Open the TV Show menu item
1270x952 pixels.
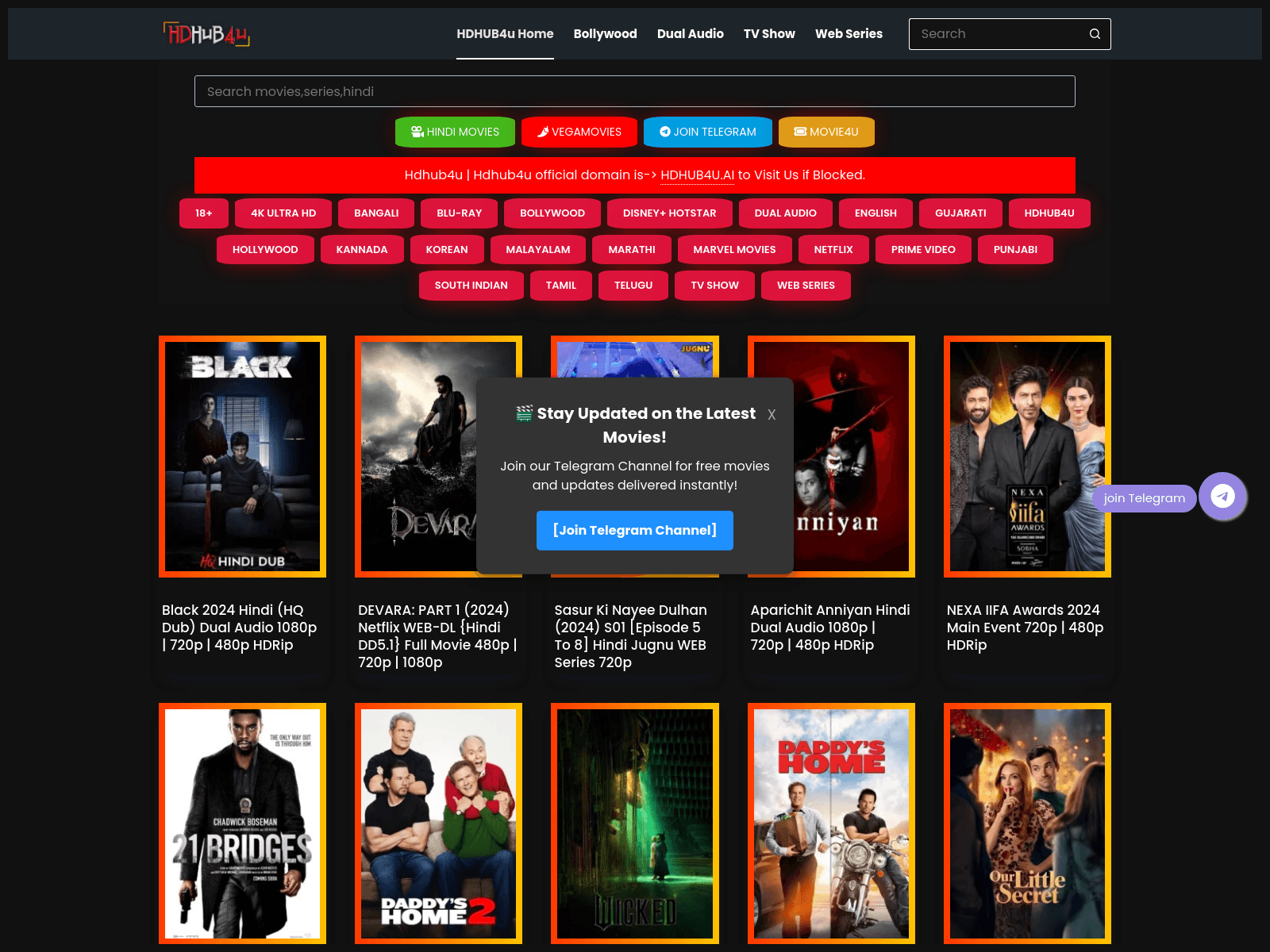click(769, 34)
